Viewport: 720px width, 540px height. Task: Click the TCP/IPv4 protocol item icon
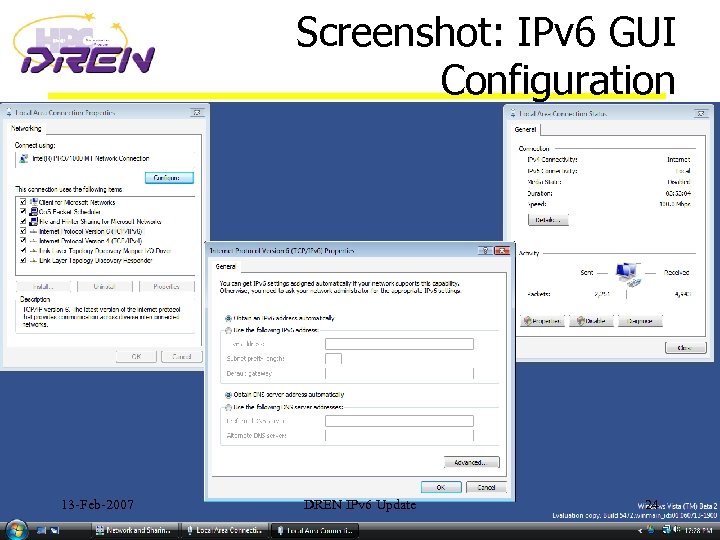34,241
